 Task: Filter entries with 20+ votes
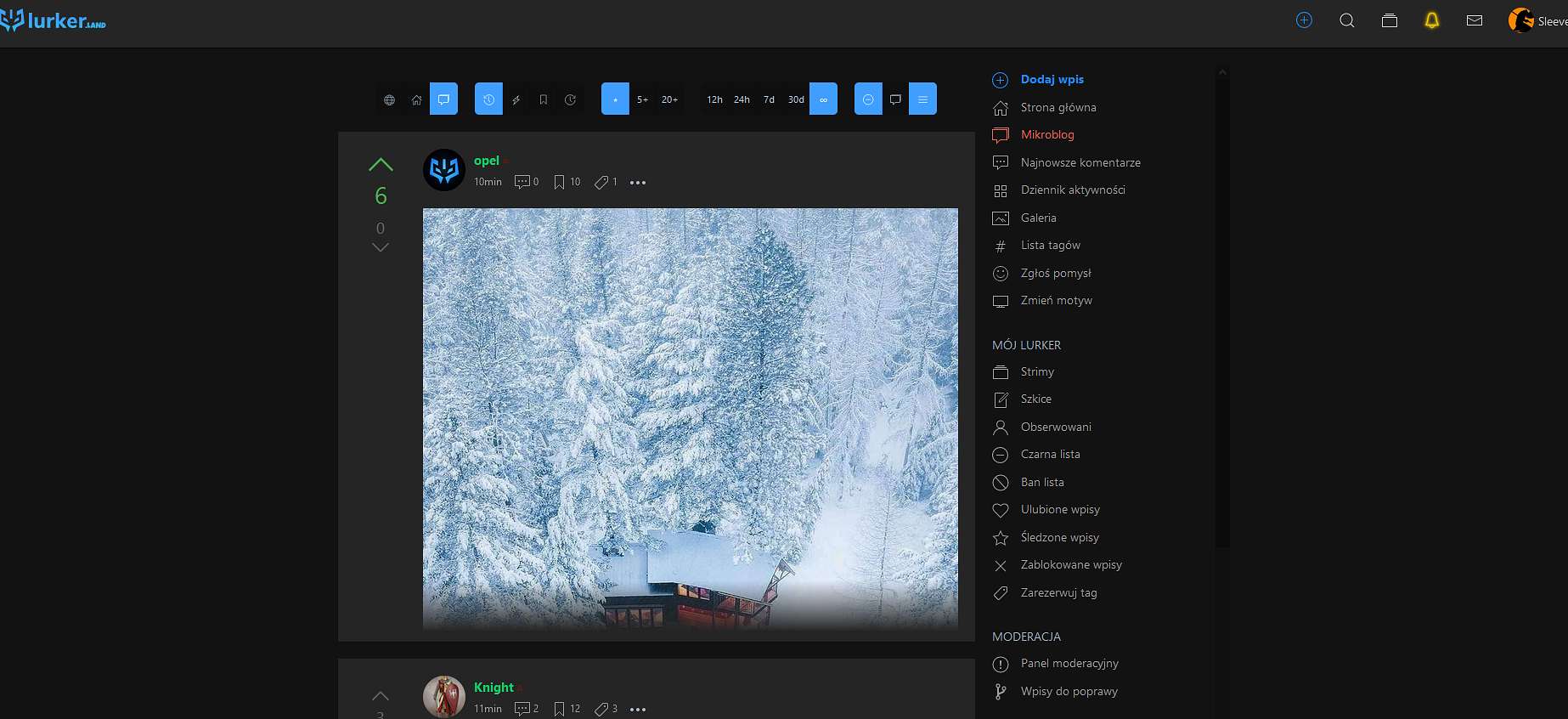point(669,99)
